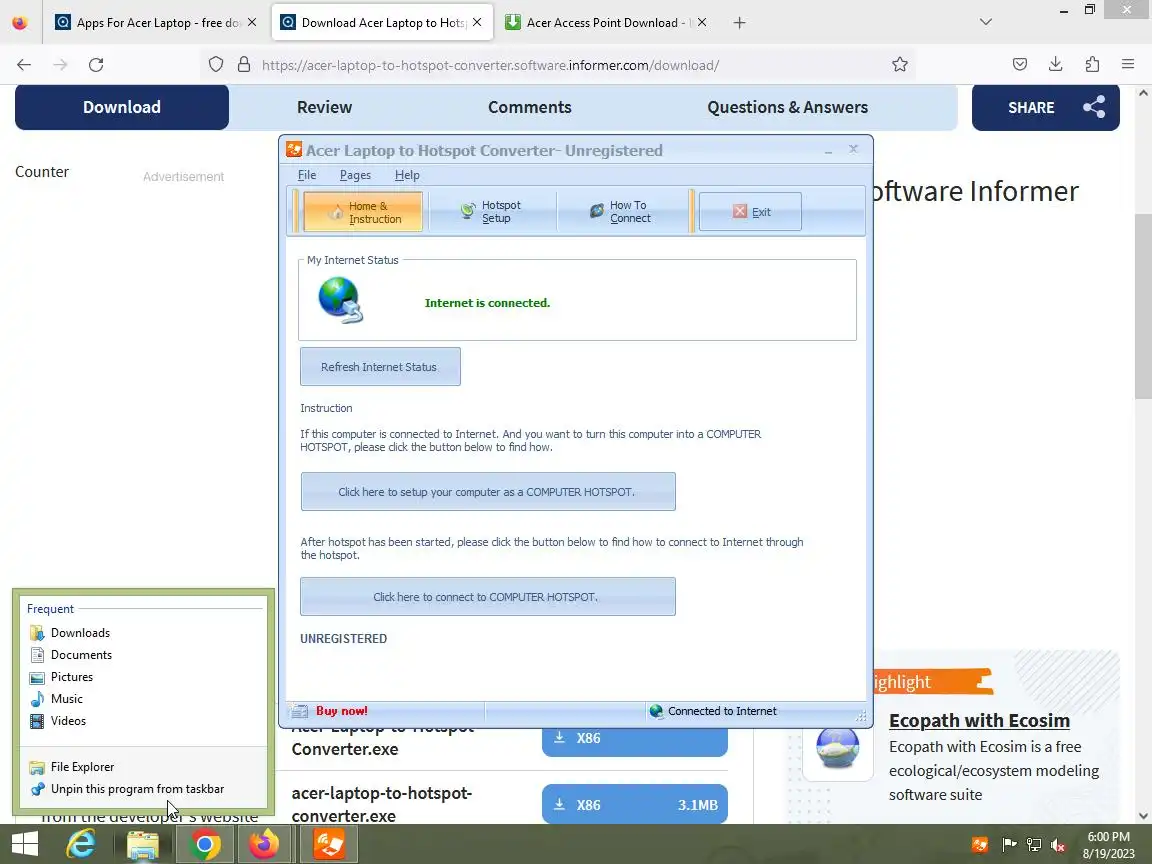The width and height of the screenshot is (1152, 864).
Task: Click Save to Pocket icon
Action: tap(1020, 65)
